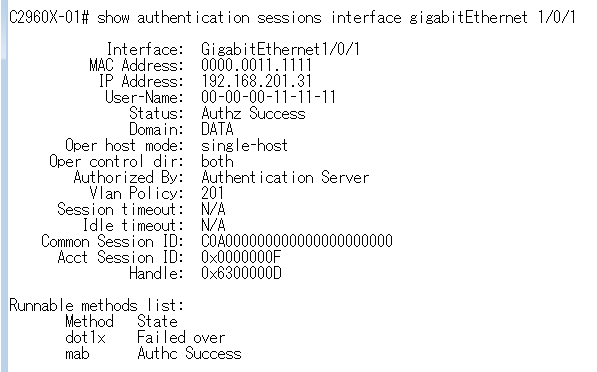Click the Authz Success status value

(253, 113)
